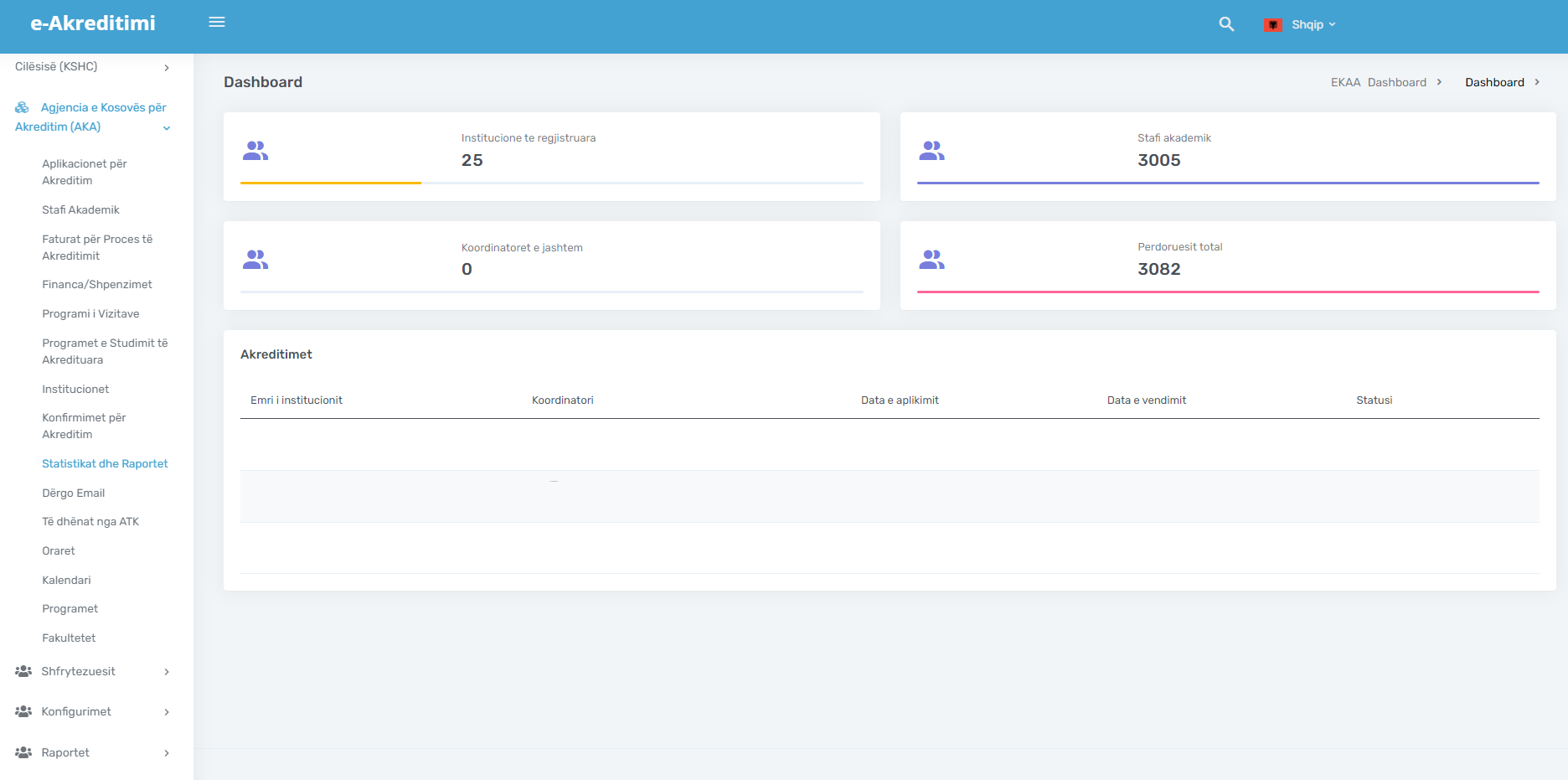Click the Institucione te regjistruara people icon
The width and height of the screenshot is (1568, 780).
(x=255, y=151)
